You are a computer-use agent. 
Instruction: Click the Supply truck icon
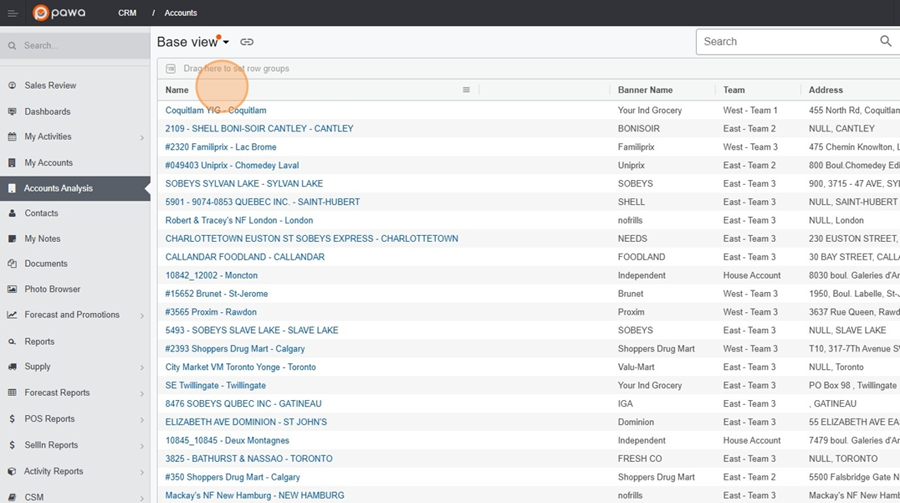tap(12, 366)
